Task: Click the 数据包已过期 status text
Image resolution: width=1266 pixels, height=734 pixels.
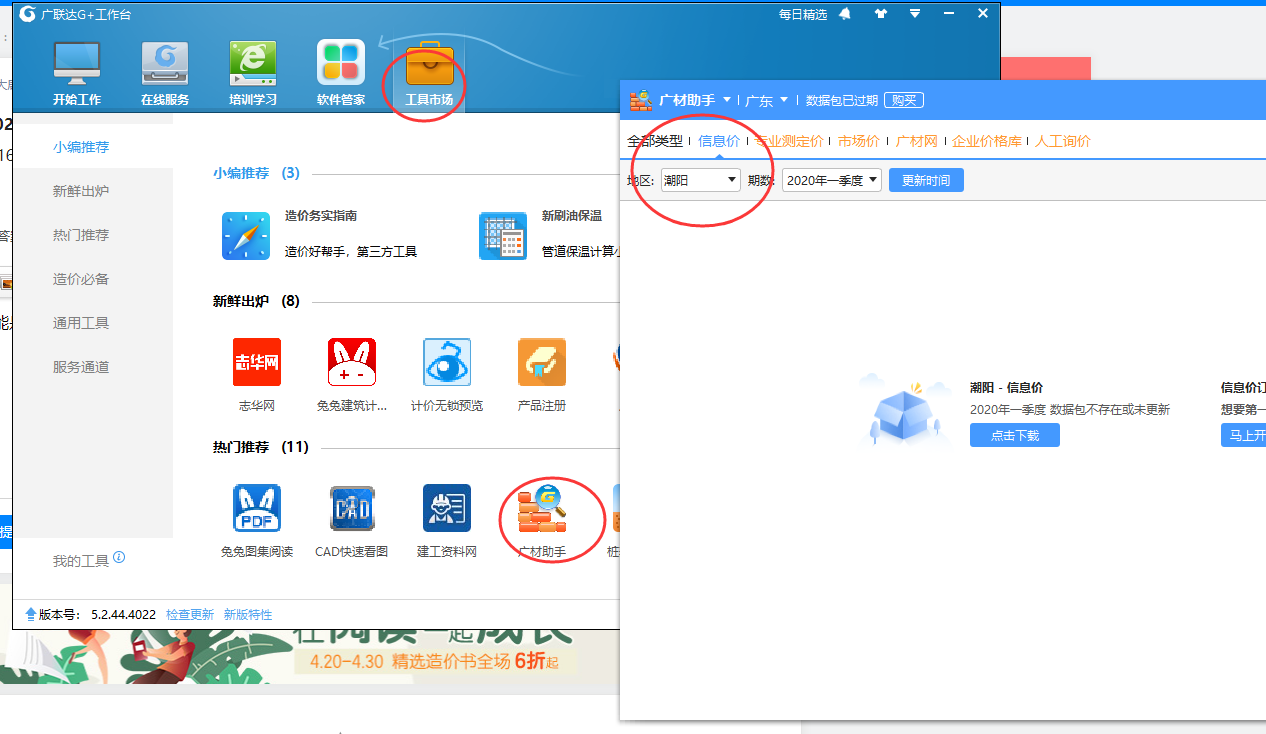Action: (842, 100)
